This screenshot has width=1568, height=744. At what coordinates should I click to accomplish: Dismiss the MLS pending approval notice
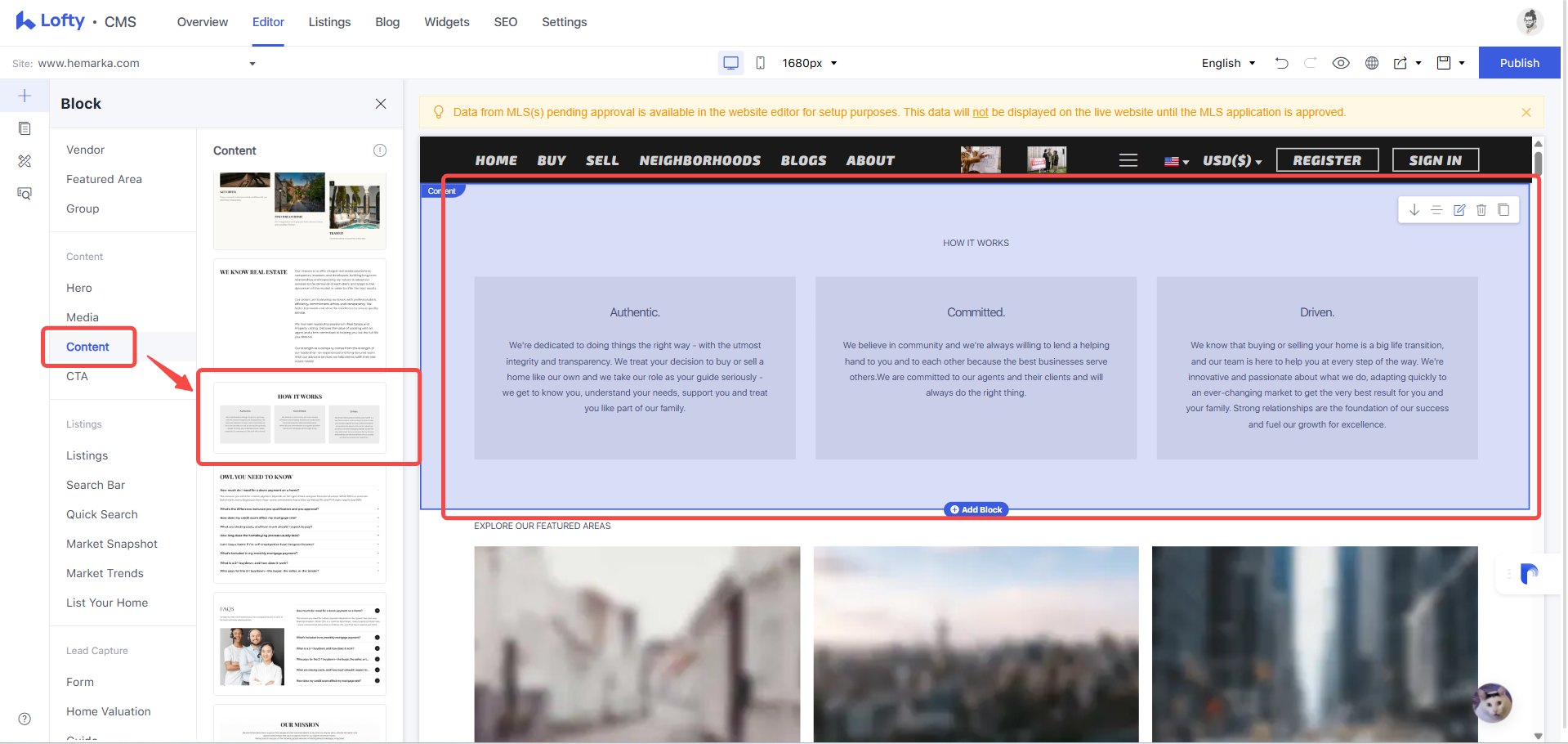click(x=1526, y=112)
